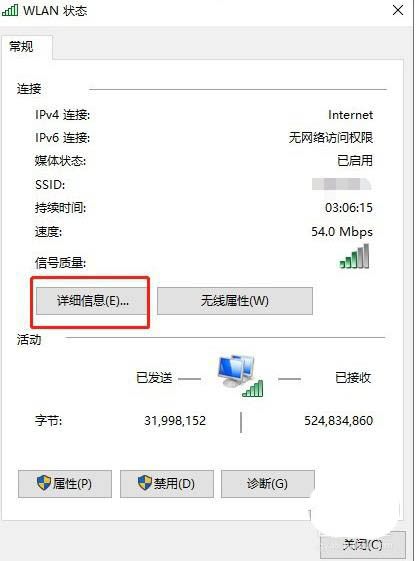Click the WLAN signal icon in title bar

[x=10, y=10]
